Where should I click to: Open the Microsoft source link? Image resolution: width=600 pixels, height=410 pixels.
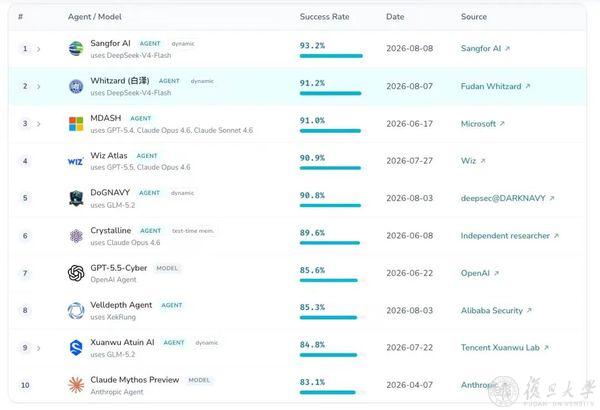(x=478, y=124)
